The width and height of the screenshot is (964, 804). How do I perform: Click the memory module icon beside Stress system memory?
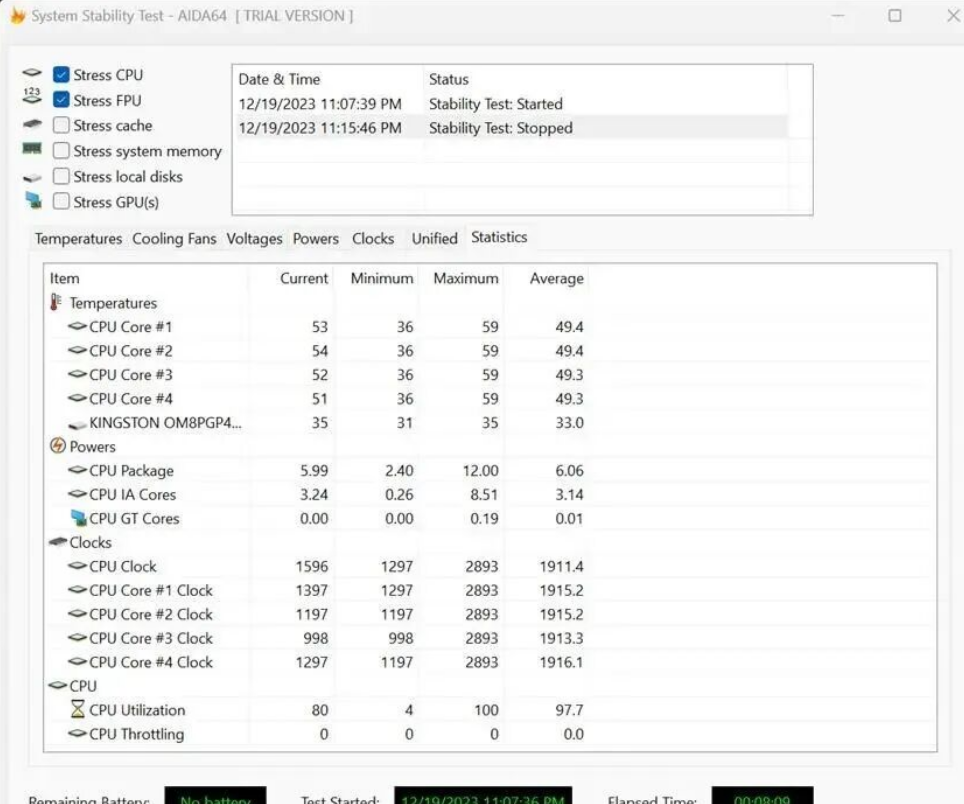[x=32, y=150]
